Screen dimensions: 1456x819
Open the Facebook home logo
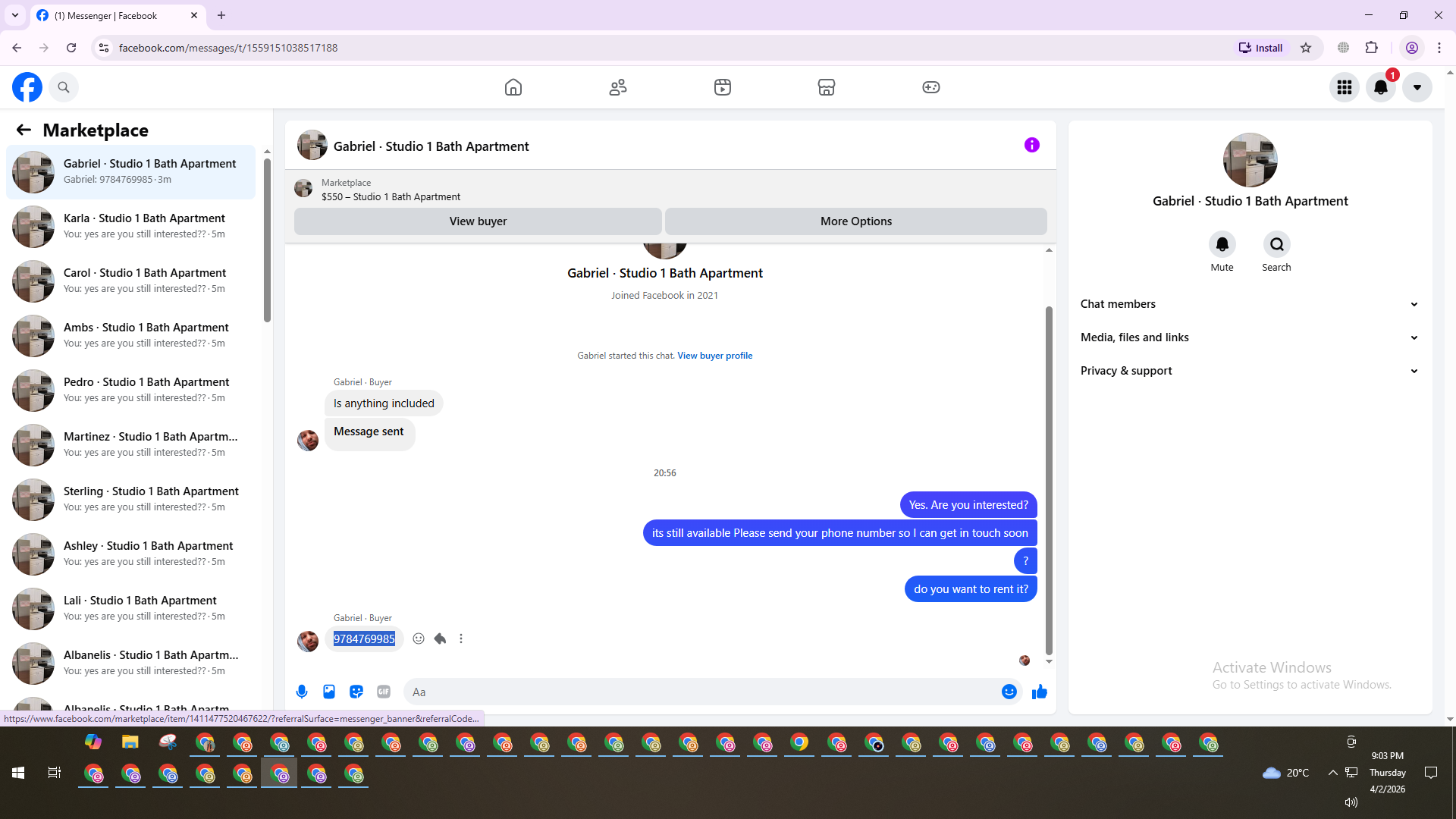pos(27,87)
